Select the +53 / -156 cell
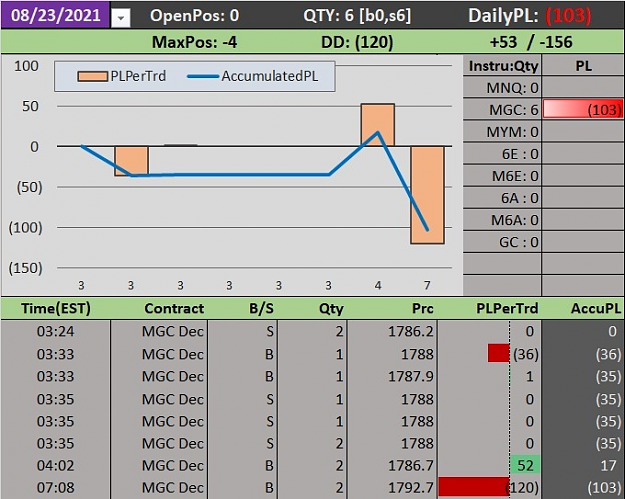 [531, 42]
